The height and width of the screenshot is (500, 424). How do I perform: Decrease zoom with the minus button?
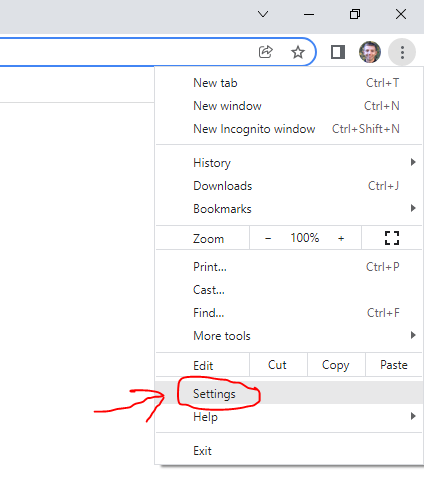coord(268,238)
